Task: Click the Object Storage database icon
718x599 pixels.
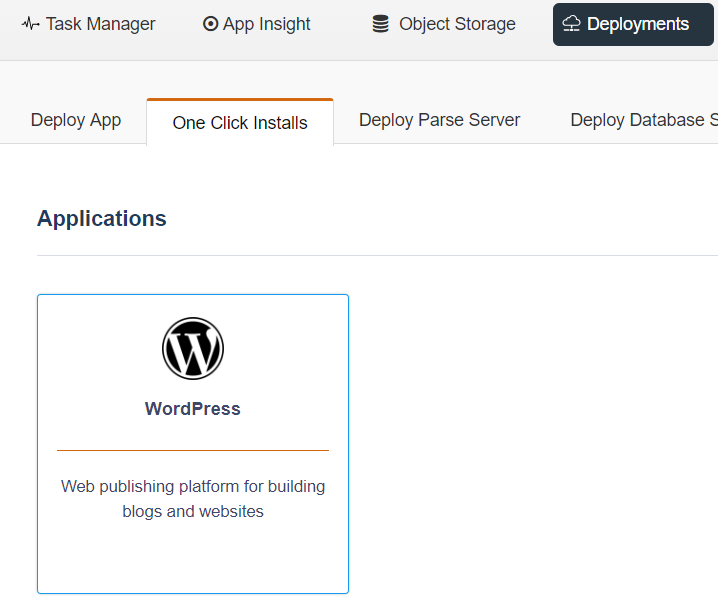Action: pyautogui.click(x=381, y=24)
